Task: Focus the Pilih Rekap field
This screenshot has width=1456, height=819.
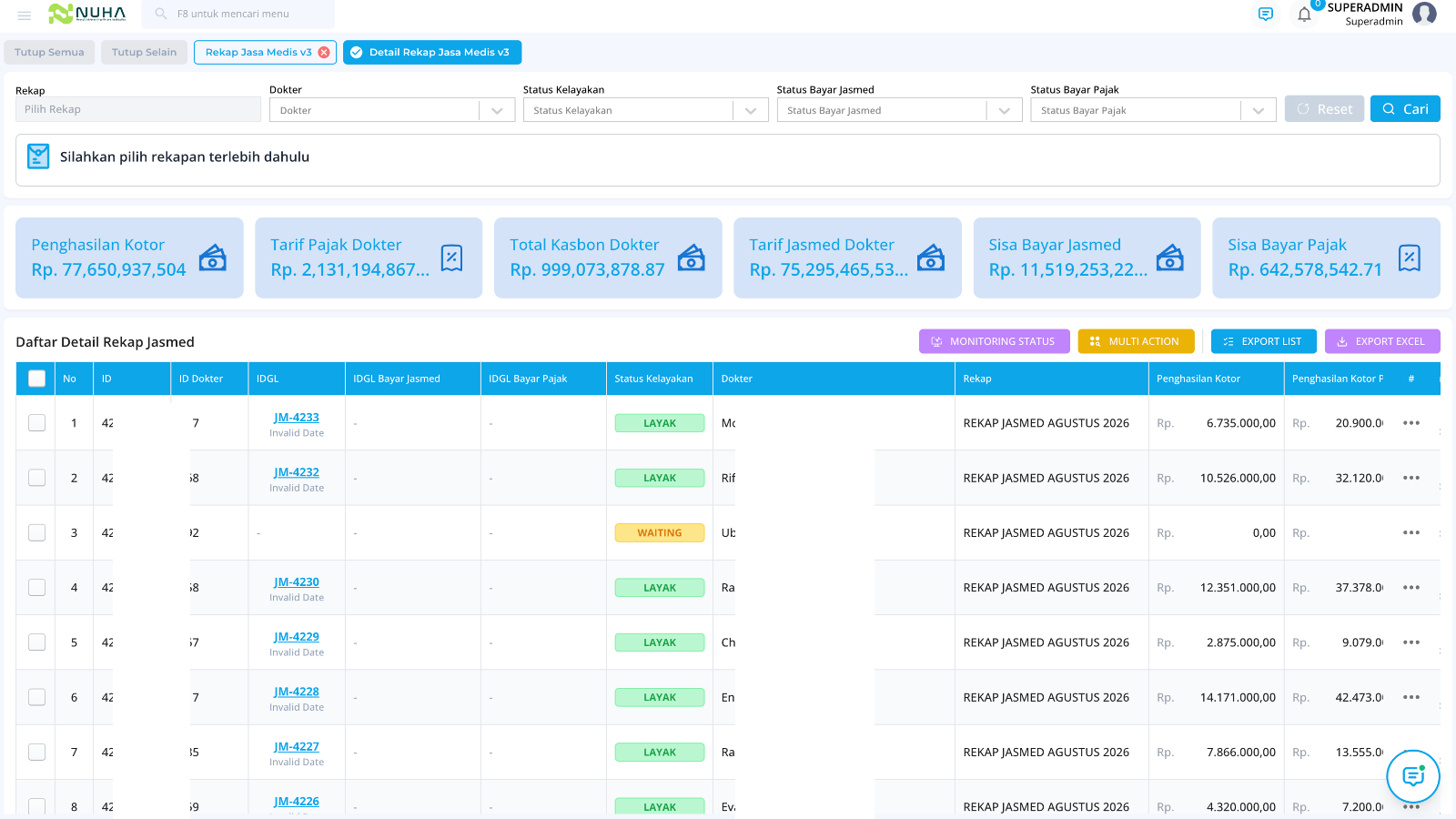Action: tap(138, 109)
